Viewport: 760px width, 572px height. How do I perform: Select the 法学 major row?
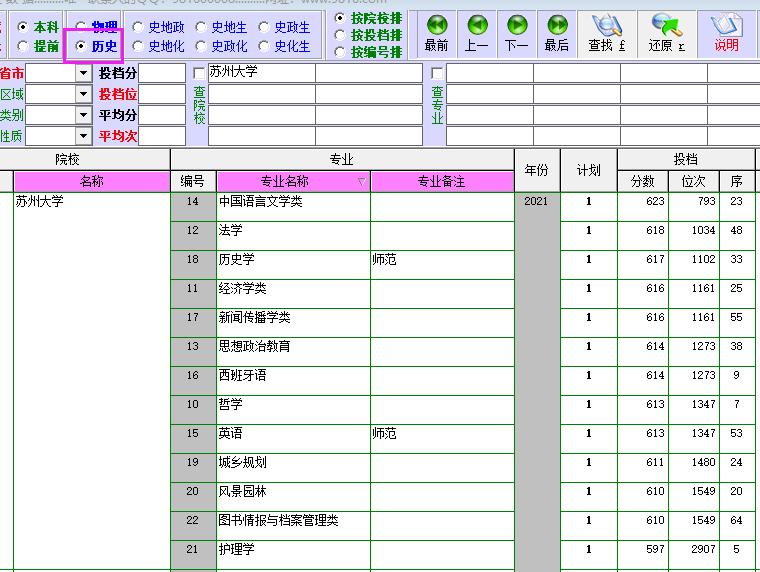(293, 236)
